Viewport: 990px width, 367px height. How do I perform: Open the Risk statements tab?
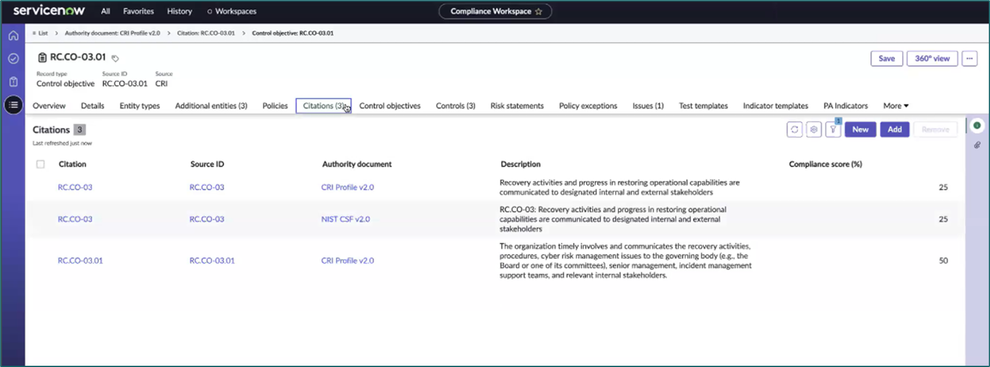(x=517, y=106)
